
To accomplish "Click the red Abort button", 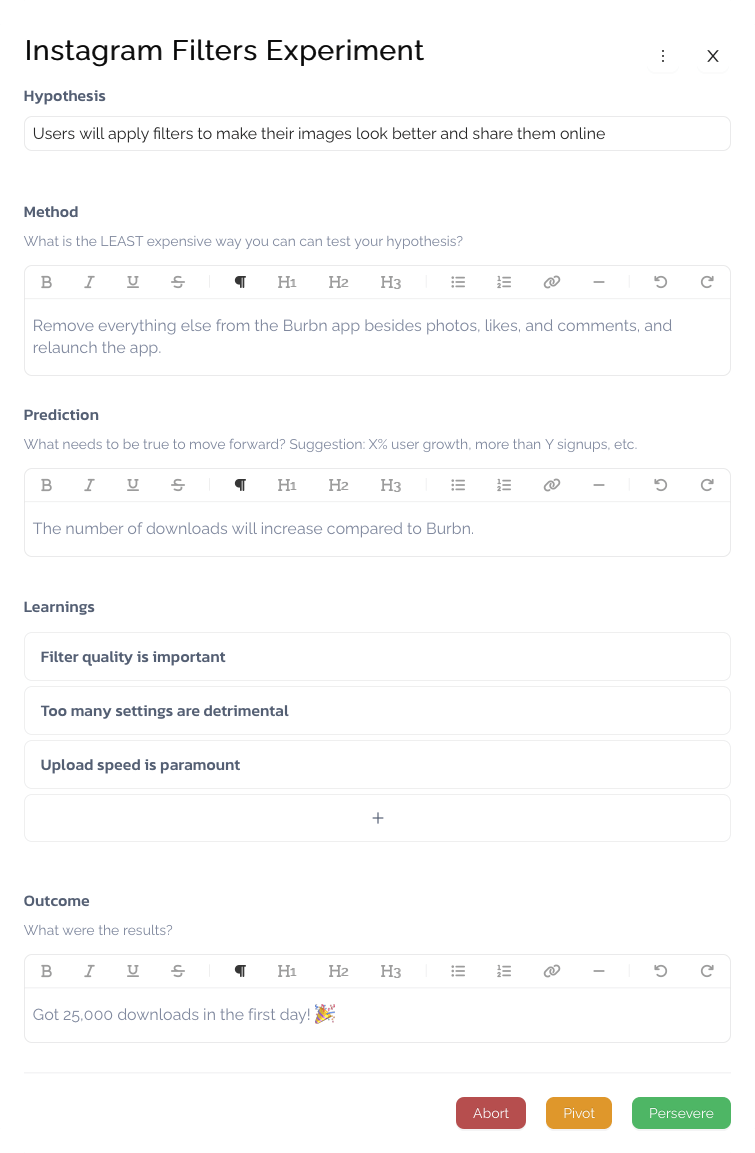I will 491,1113.
